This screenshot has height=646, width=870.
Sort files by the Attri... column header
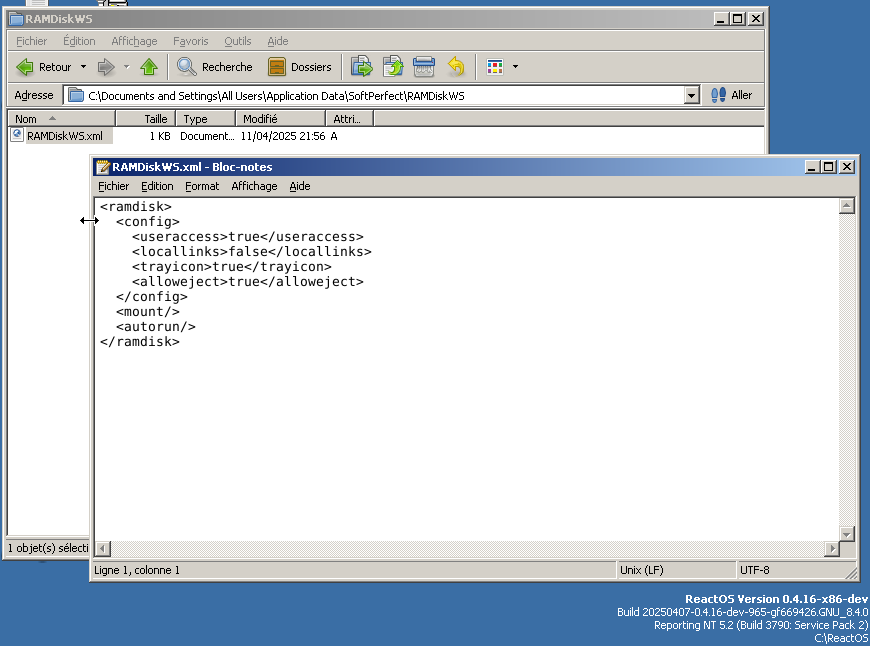pos(350,119)
